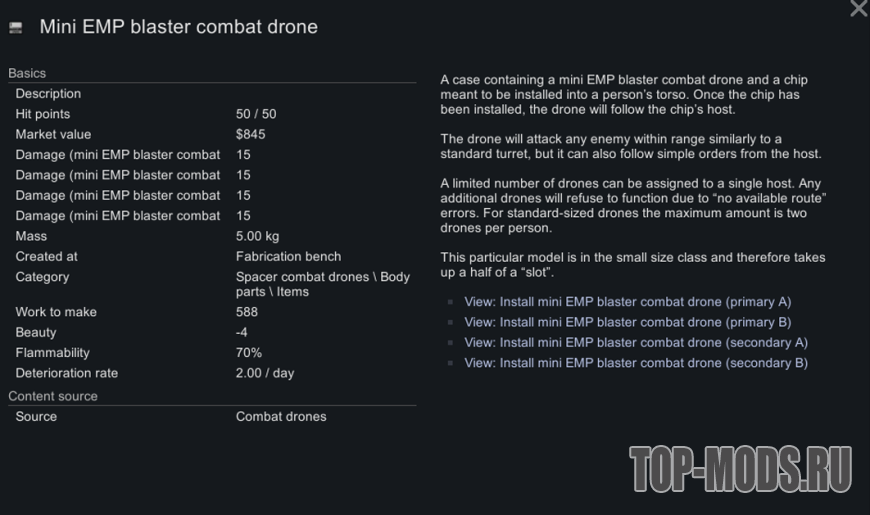Viewport: 870px width, 515px height.
Task: Open Install mini EMP blaster drone (primary B)
Action: [628, 322]
